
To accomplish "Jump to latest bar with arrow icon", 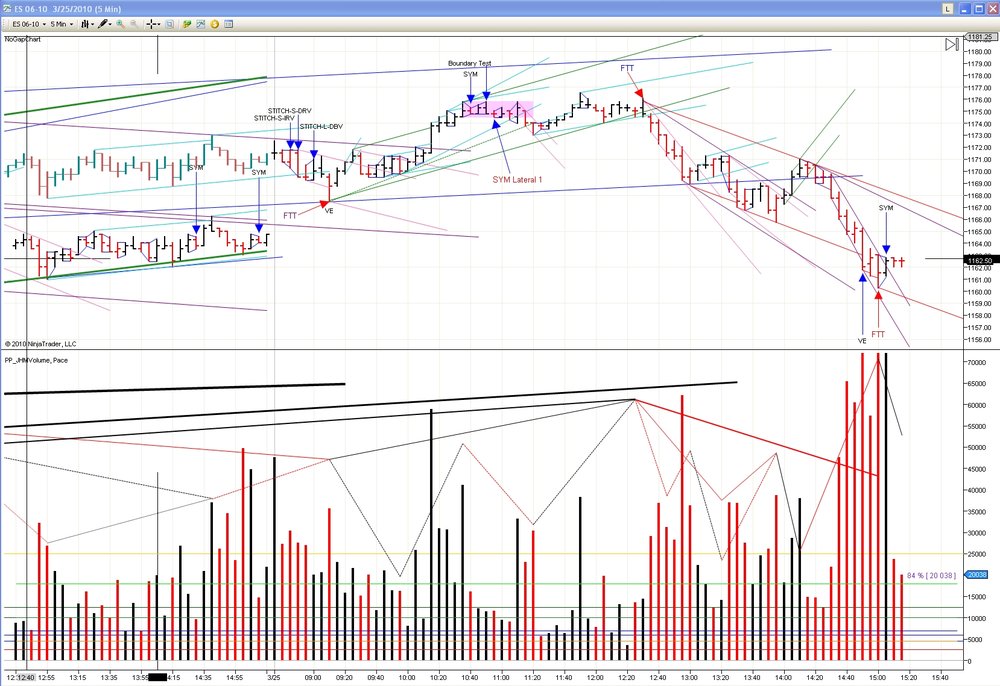I will click(952, 44).
